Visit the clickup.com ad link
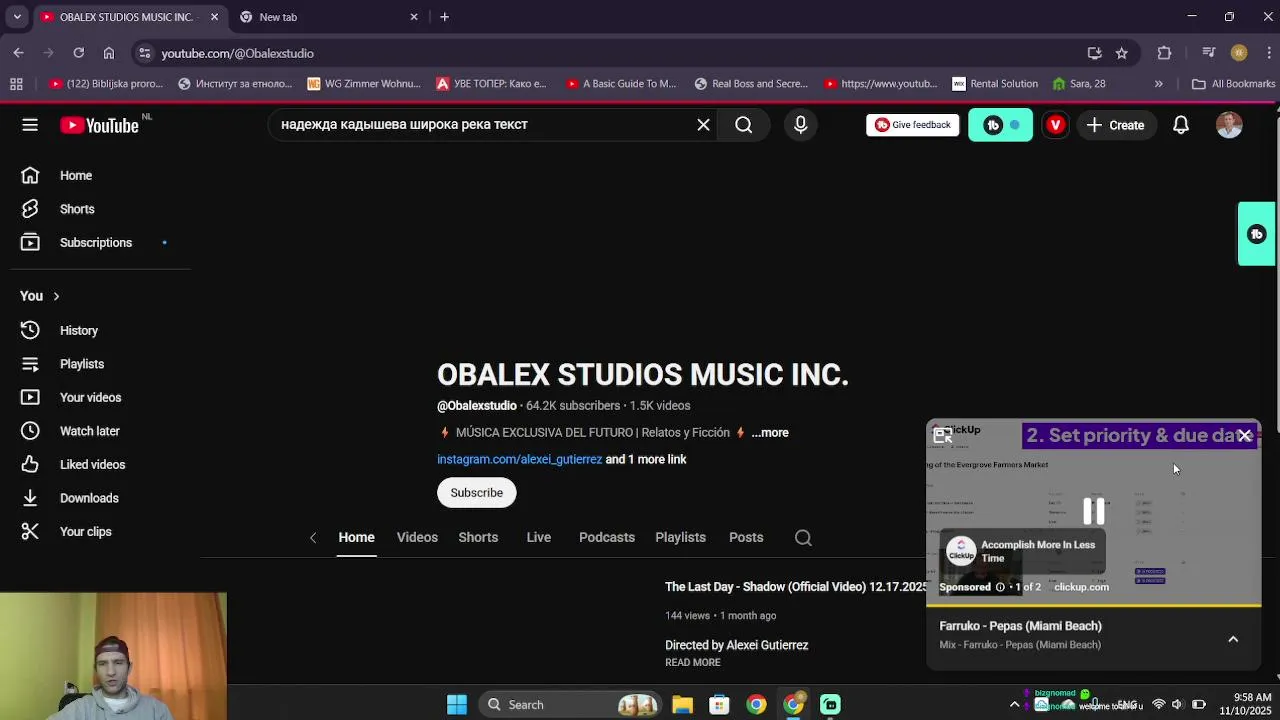This screenshot has width=1280, height=720. (1081, 587)
